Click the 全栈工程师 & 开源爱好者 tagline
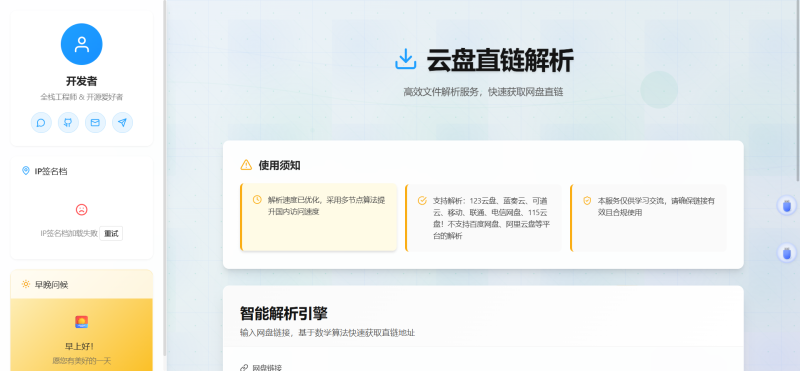 82,97
